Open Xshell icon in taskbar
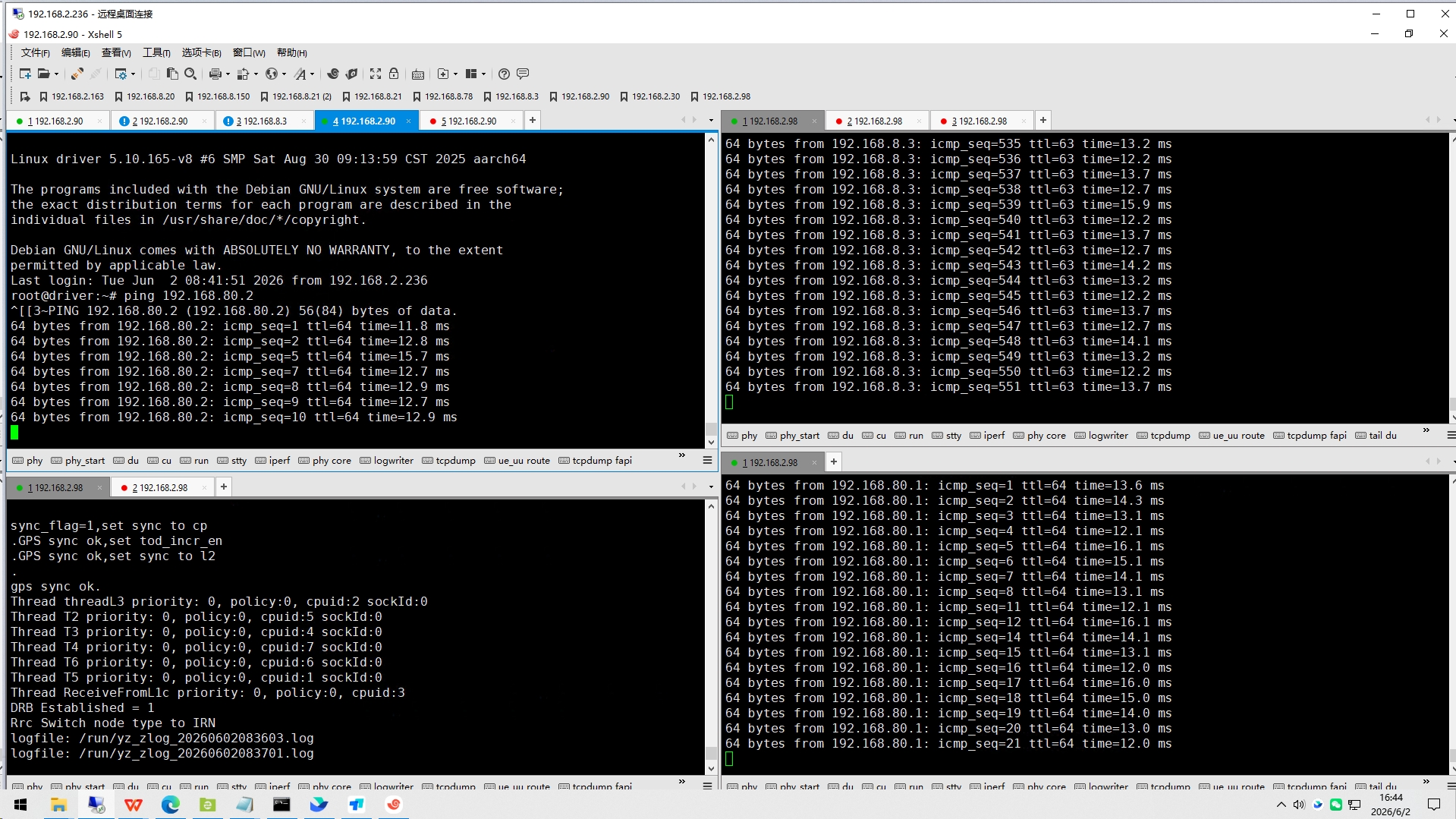Image resolution: width=1456 pixels, height=819 pixels. (x=394, y=805)
